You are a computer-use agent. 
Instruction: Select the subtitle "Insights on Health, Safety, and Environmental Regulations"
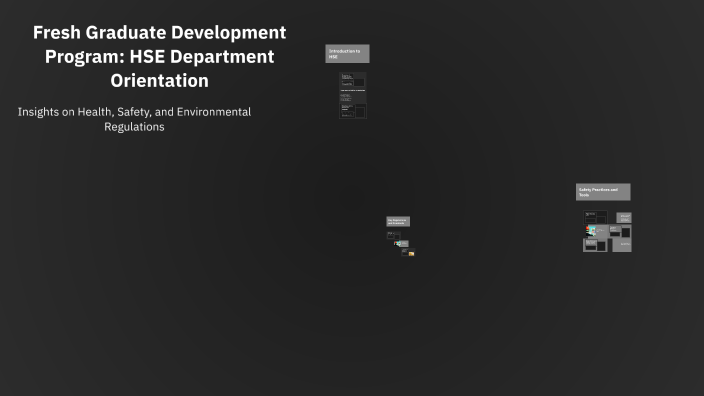(x=134, y=119)
